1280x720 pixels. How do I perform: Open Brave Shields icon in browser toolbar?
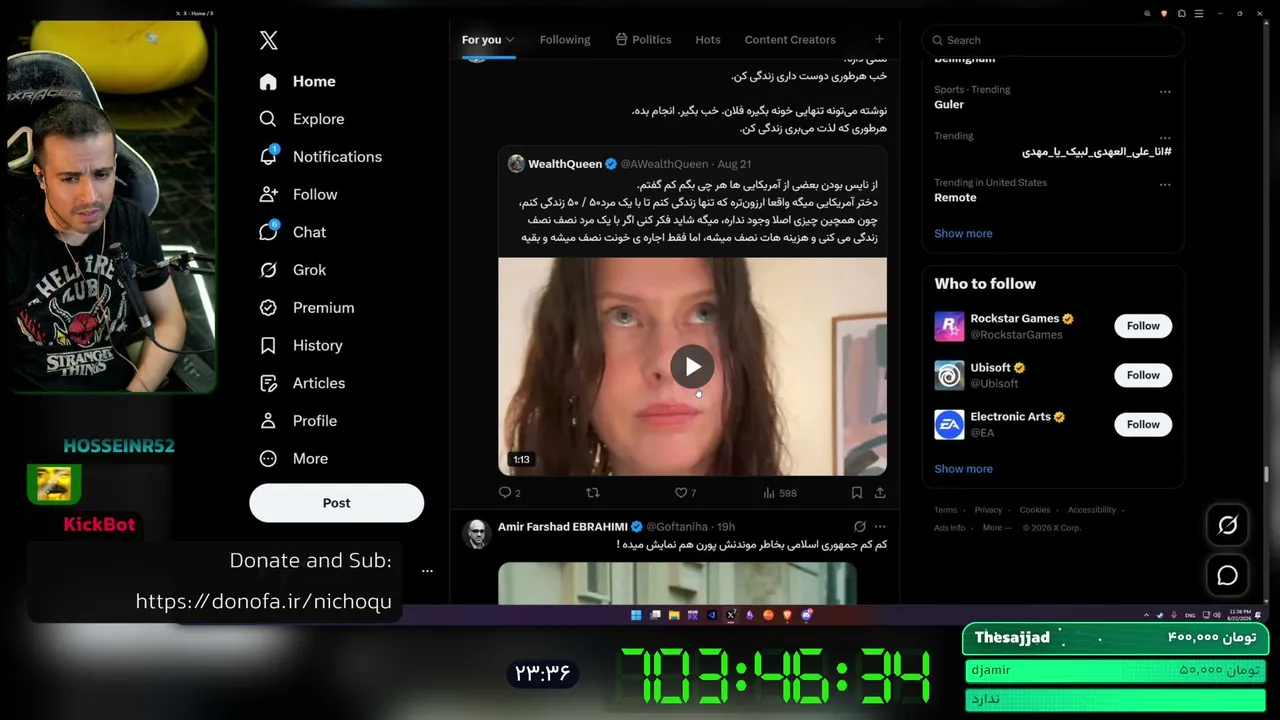pos(1164,14)
